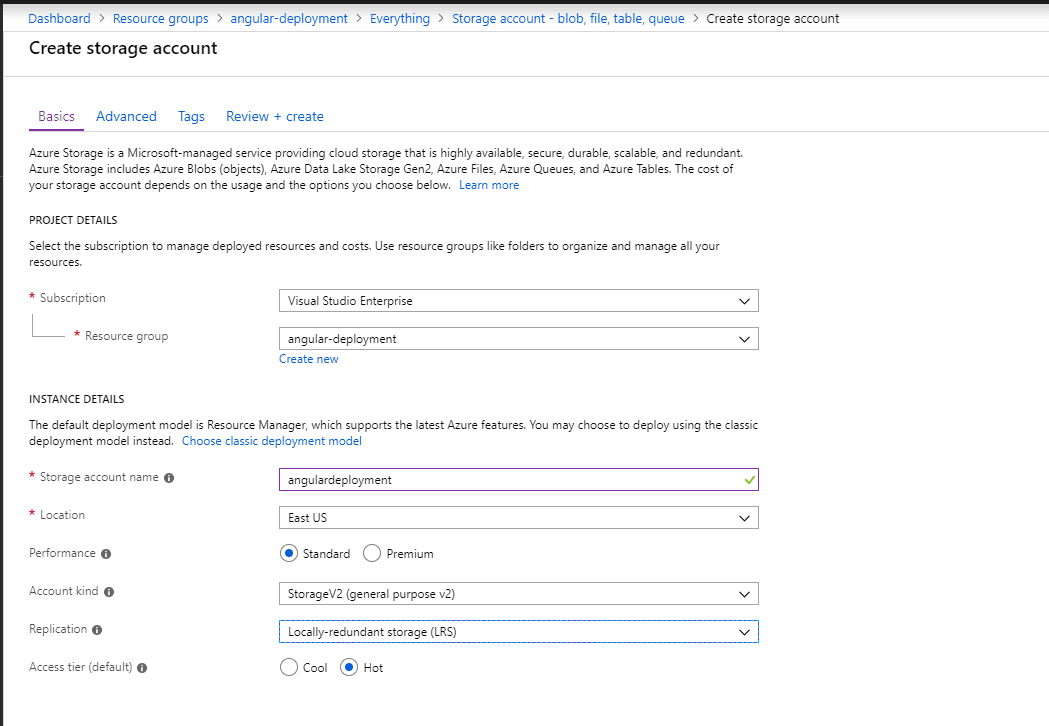Click the Create new resource group link
The width and height of the screenshot is (1049, 726).
click(x=308, y=359)
